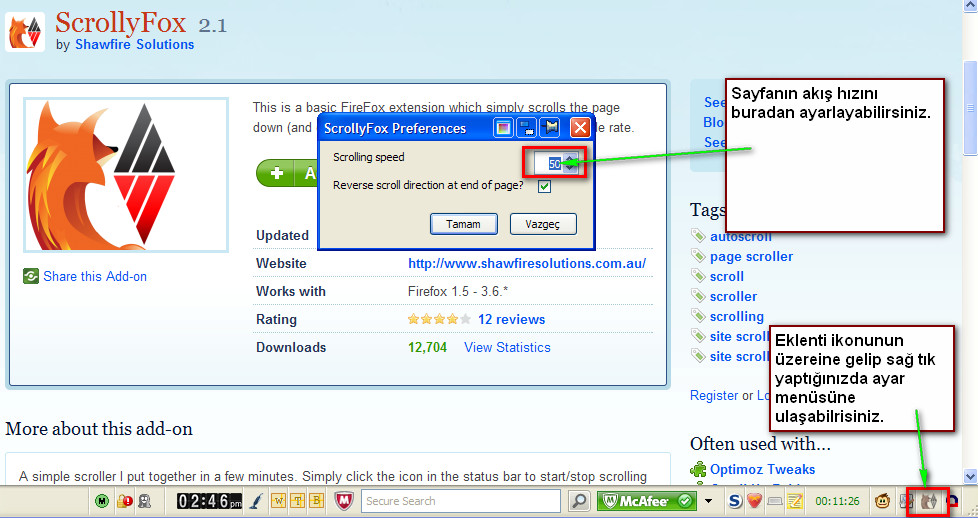The height and width of the screenshot is (518, 978).
Task: Click the green McAfee status button
Action: coord(646,501)
